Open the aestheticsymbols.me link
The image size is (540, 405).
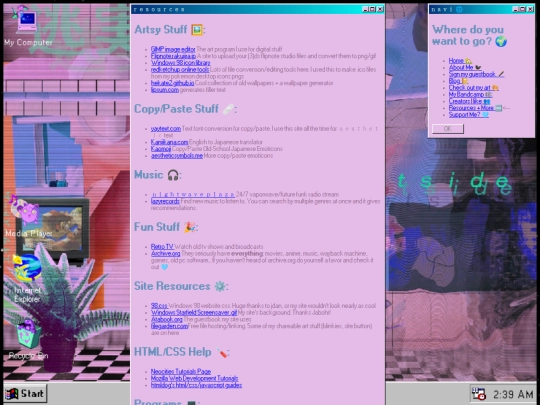177,156
